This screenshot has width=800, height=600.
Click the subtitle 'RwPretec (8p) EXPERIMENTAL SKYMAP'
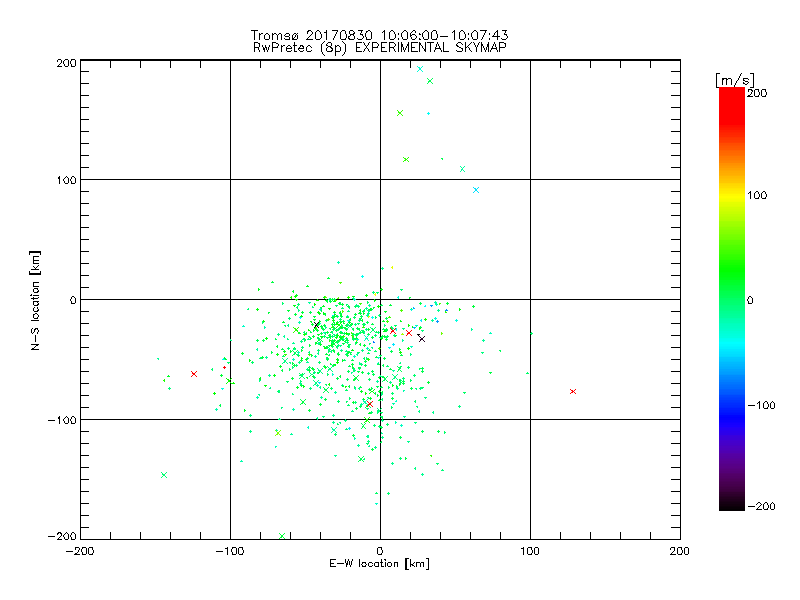pyautogui.click(x=380, y=48)
